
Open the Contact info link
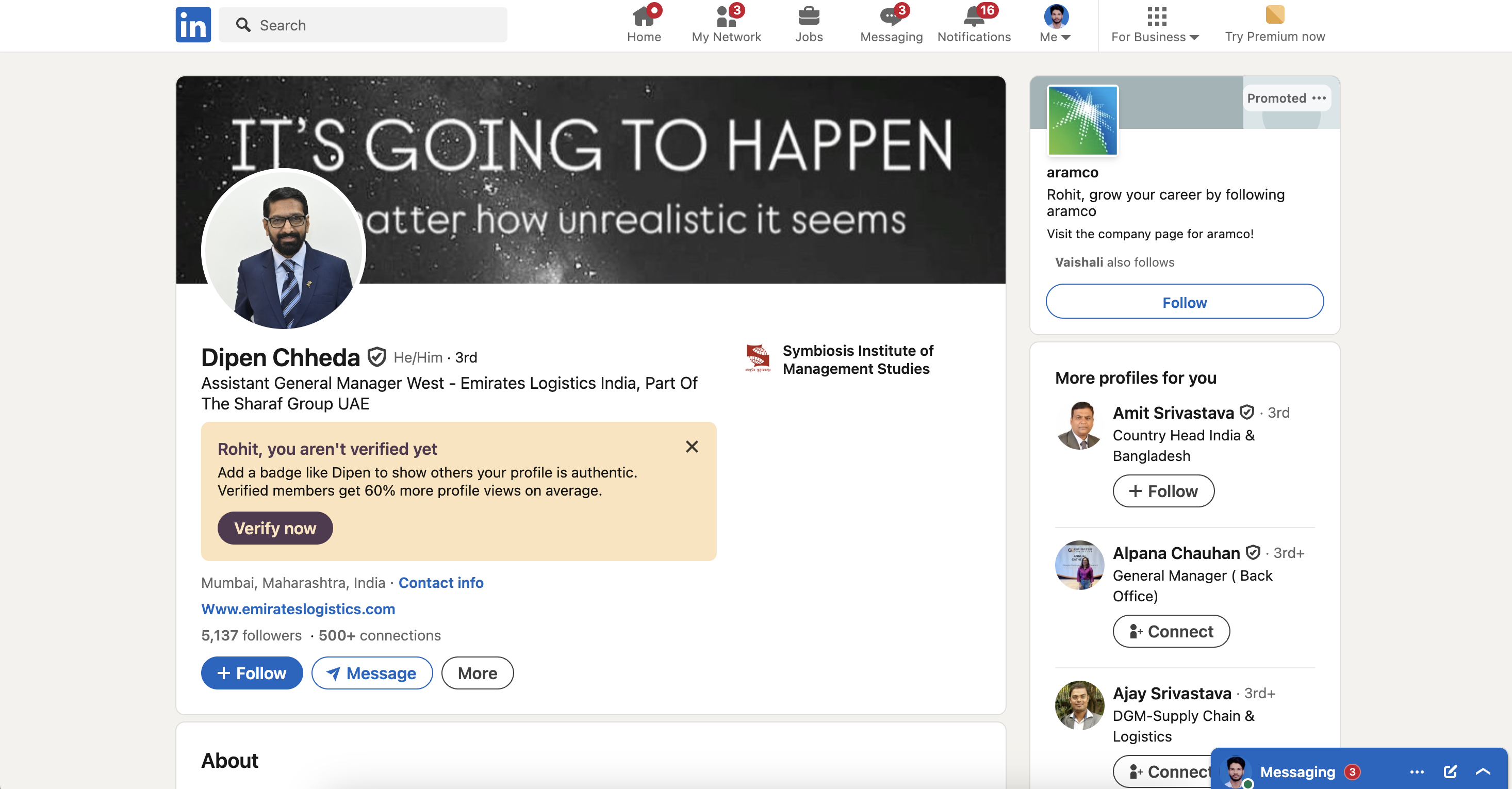(x=441, y=582)
